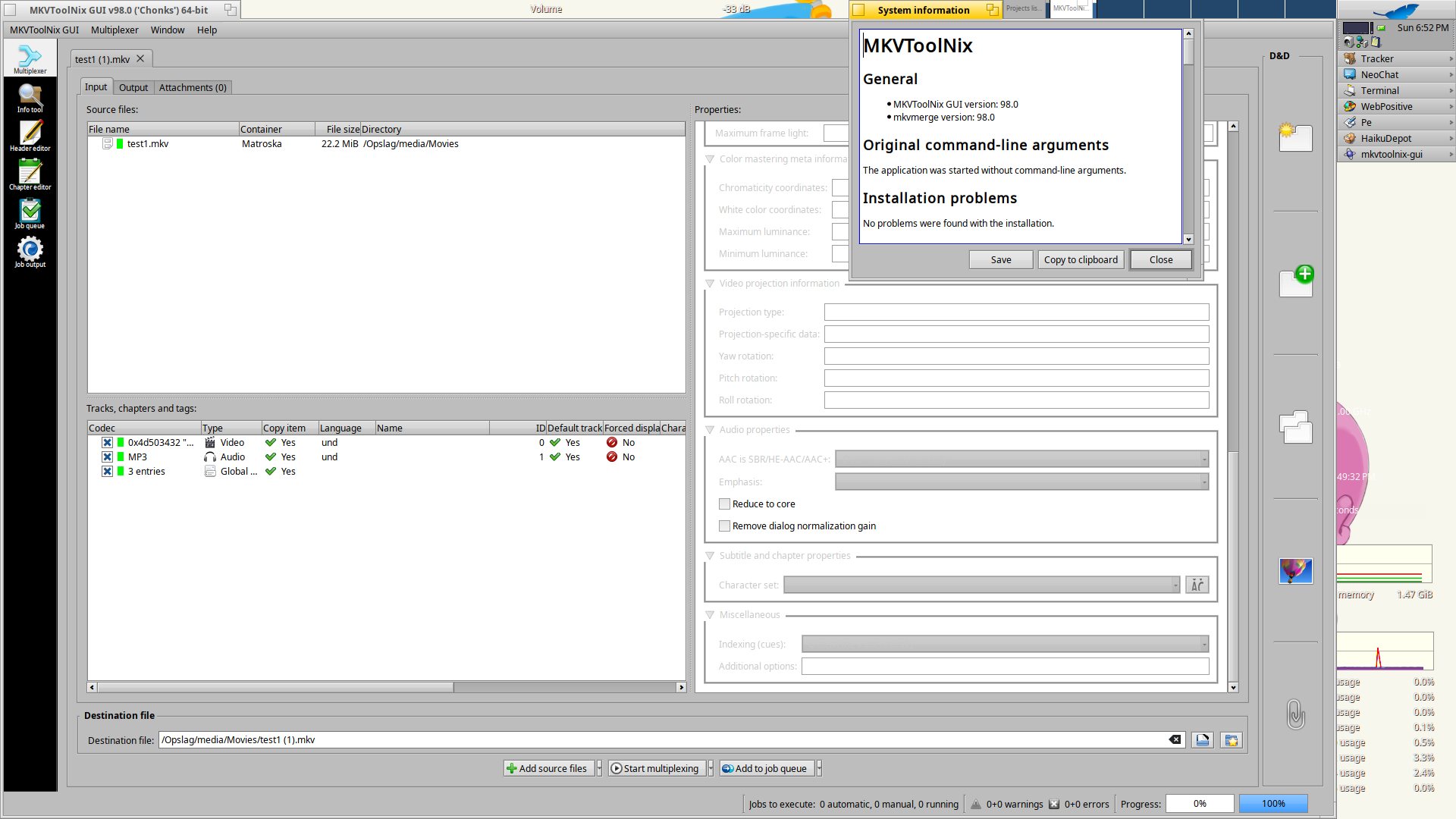Open NeoChat from the Deskbar
This screenshot has height=819, width=1456.
pyautogui.click(x=1395, y=74)
